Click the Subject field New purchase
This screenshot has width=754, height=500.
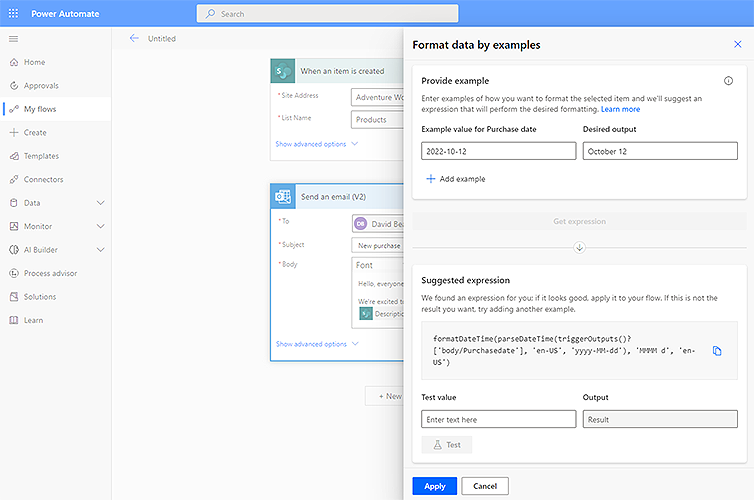pos(378,245)
